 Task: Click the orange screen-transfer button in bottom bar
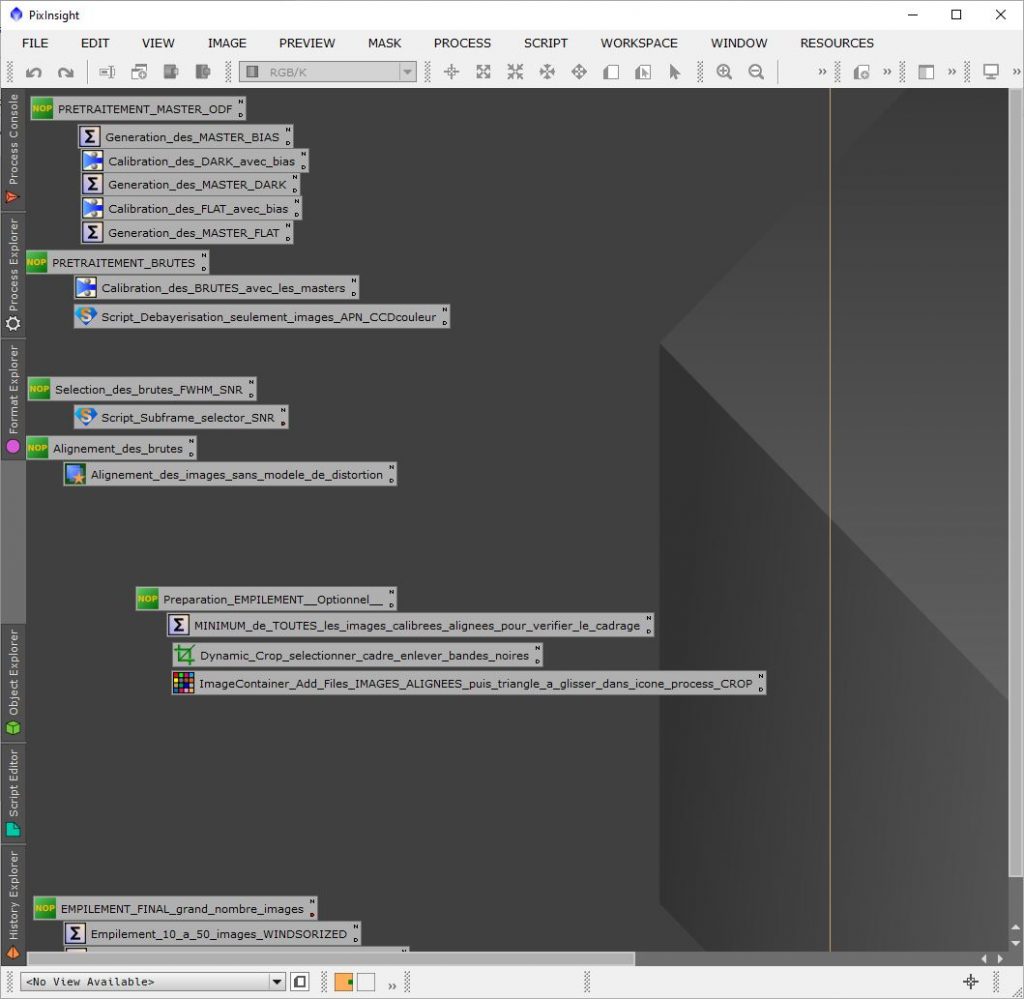[344, 982]
